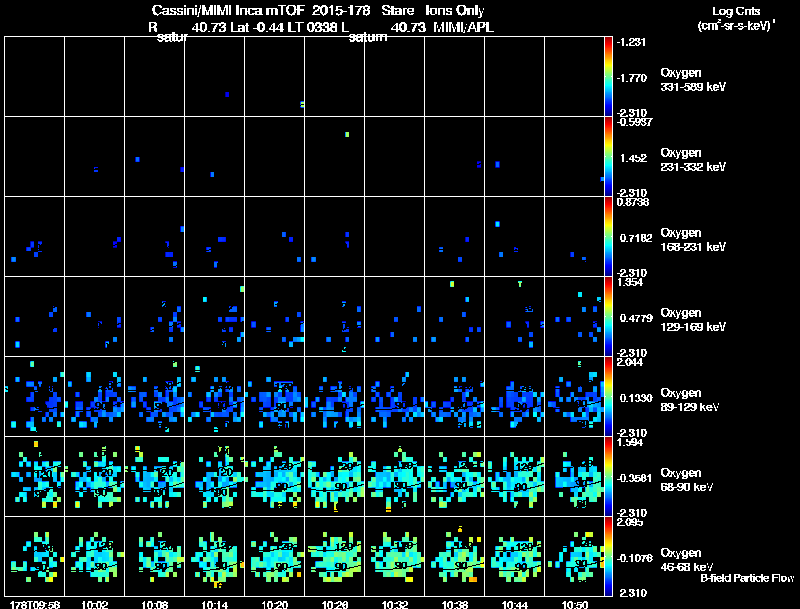Open the 46-68 keV panel at 10:38
Viewport: 800px width, 609px height.
455,556
